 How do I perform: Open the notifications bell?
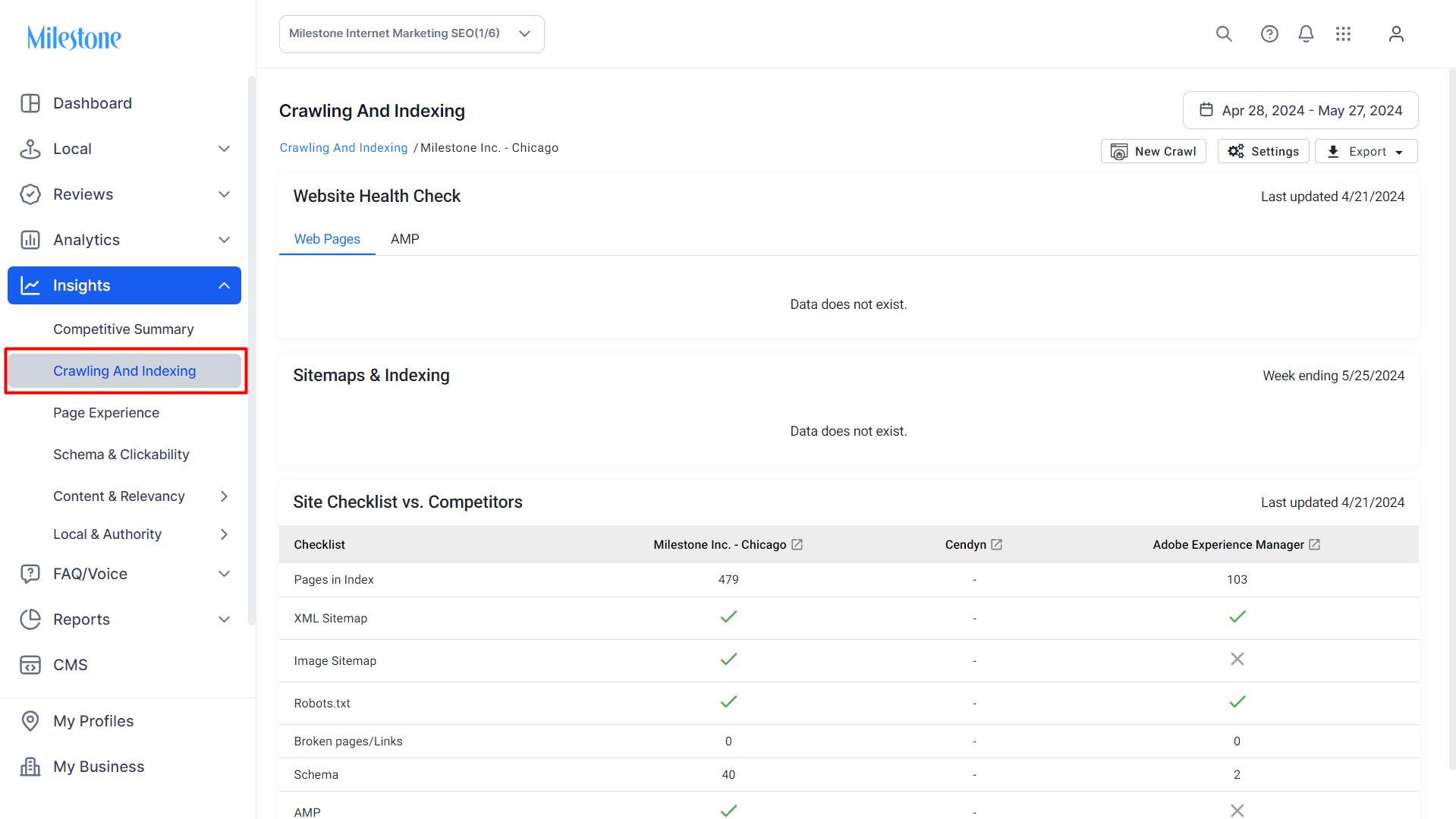pos(1306,34)
